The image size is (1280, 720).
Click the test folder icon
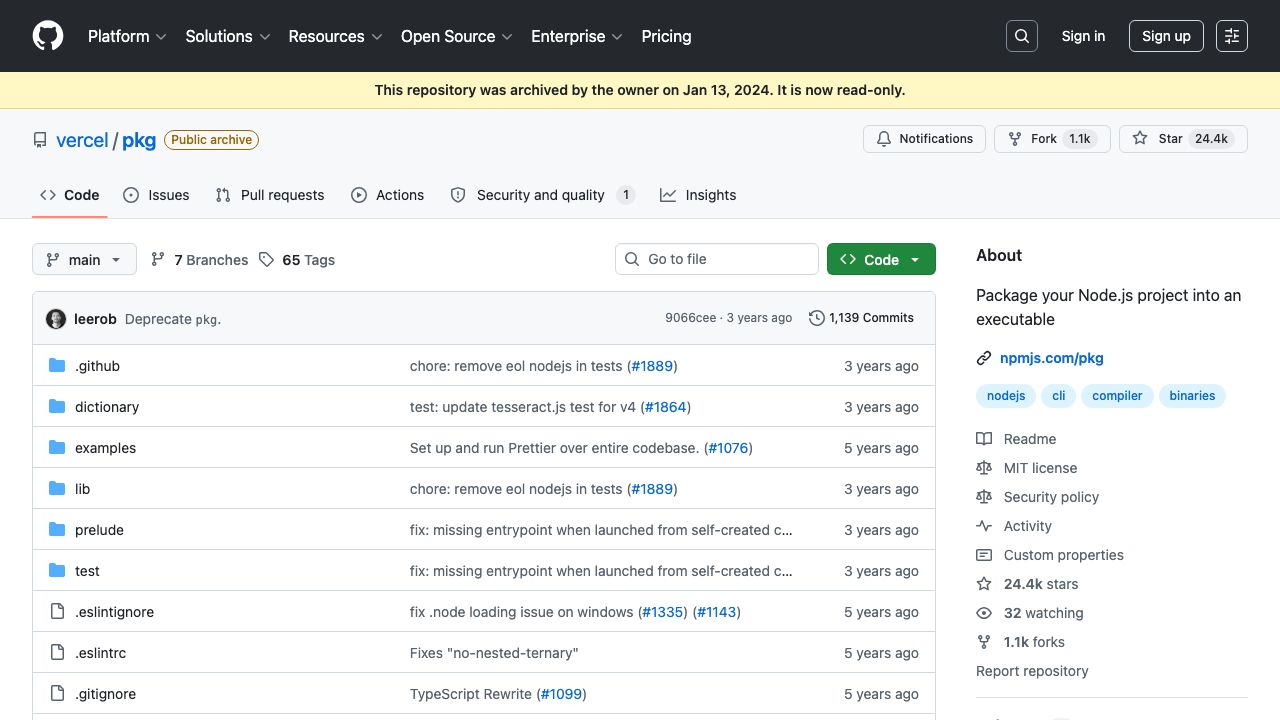[x=57, y=571]
